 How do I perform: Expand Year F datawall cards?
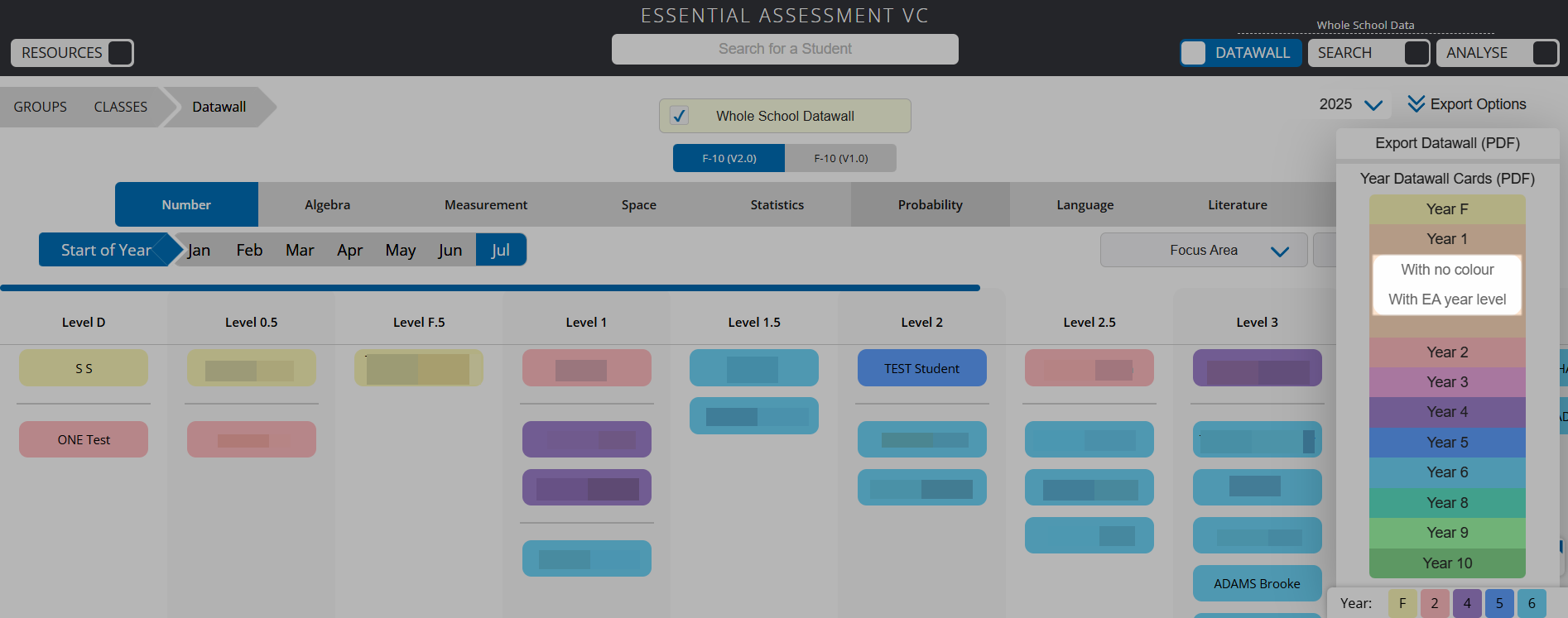1447,209
